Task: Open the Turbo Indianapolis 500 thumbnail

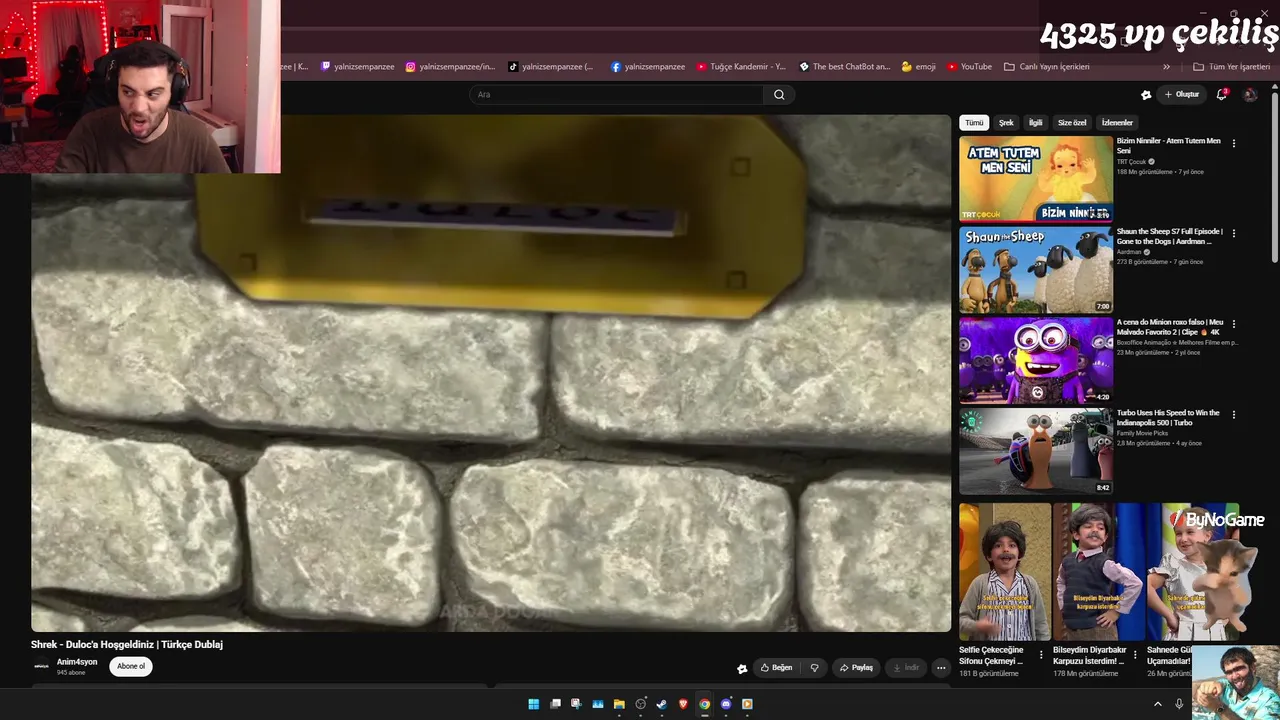Action: (1036, 451)
